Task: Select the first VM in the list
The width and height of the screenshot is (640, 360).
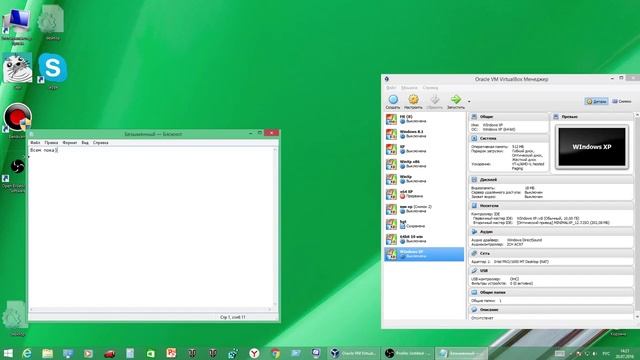Action: pos(424,119)
